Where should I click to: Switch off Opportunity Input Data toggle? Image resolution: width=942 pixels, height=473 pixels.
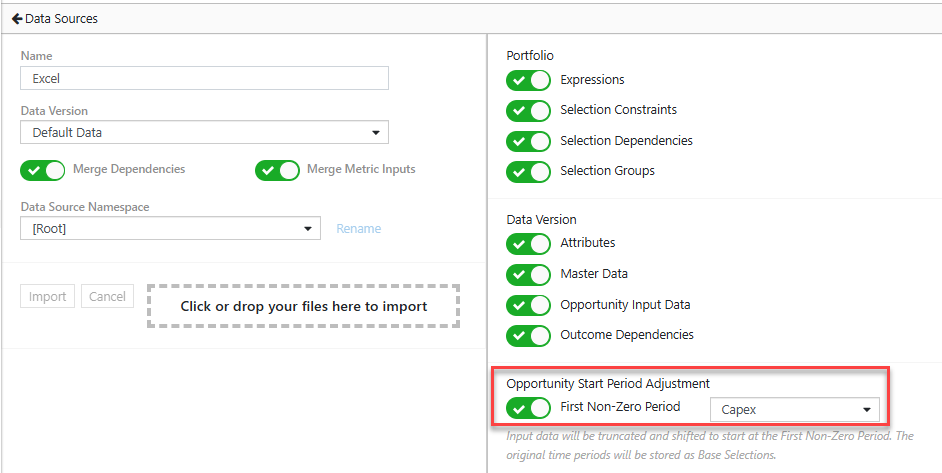click(528, 305)
